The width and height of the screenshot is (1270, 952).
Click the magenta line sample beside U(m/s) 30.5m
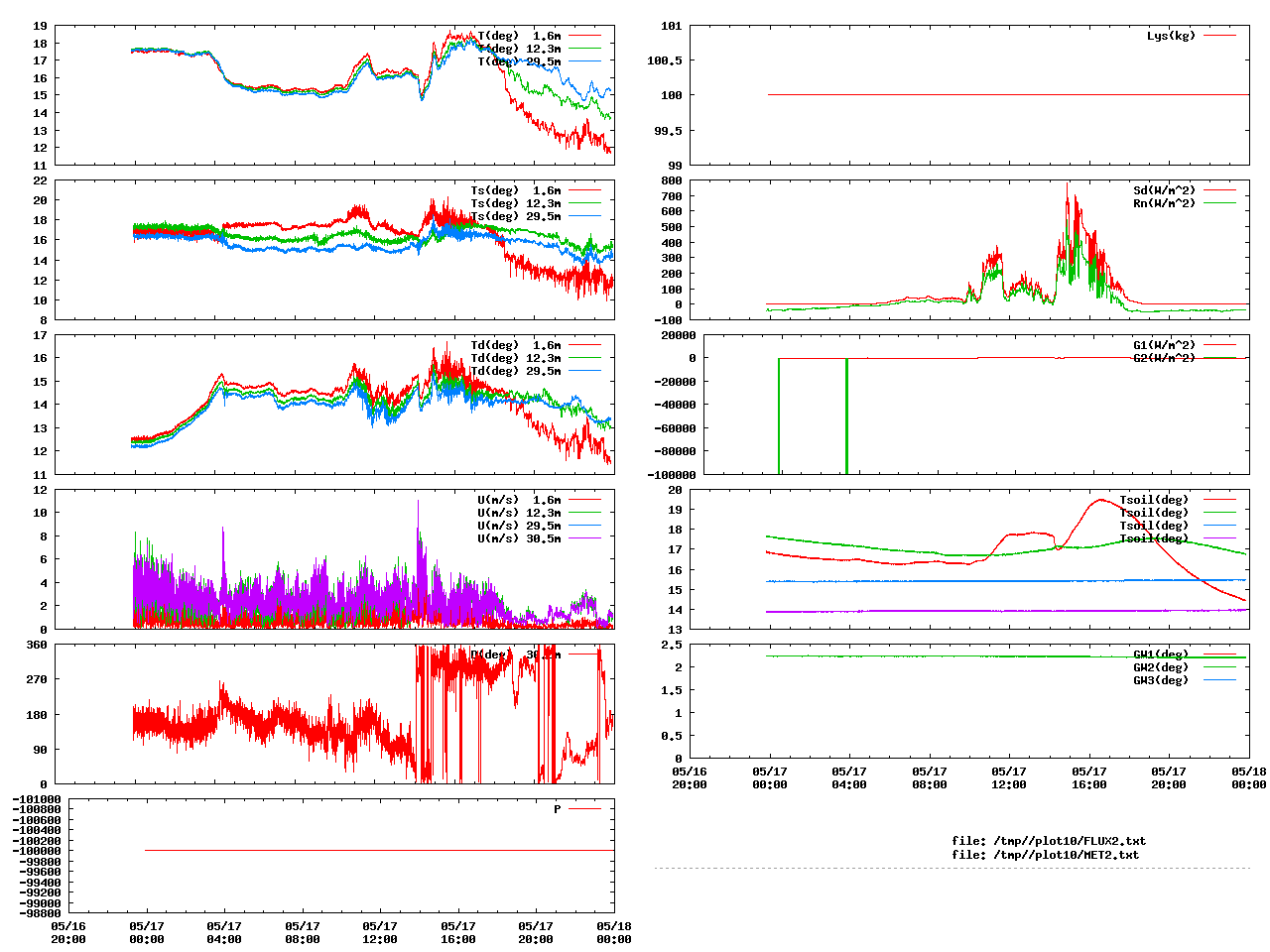(585, 538)
